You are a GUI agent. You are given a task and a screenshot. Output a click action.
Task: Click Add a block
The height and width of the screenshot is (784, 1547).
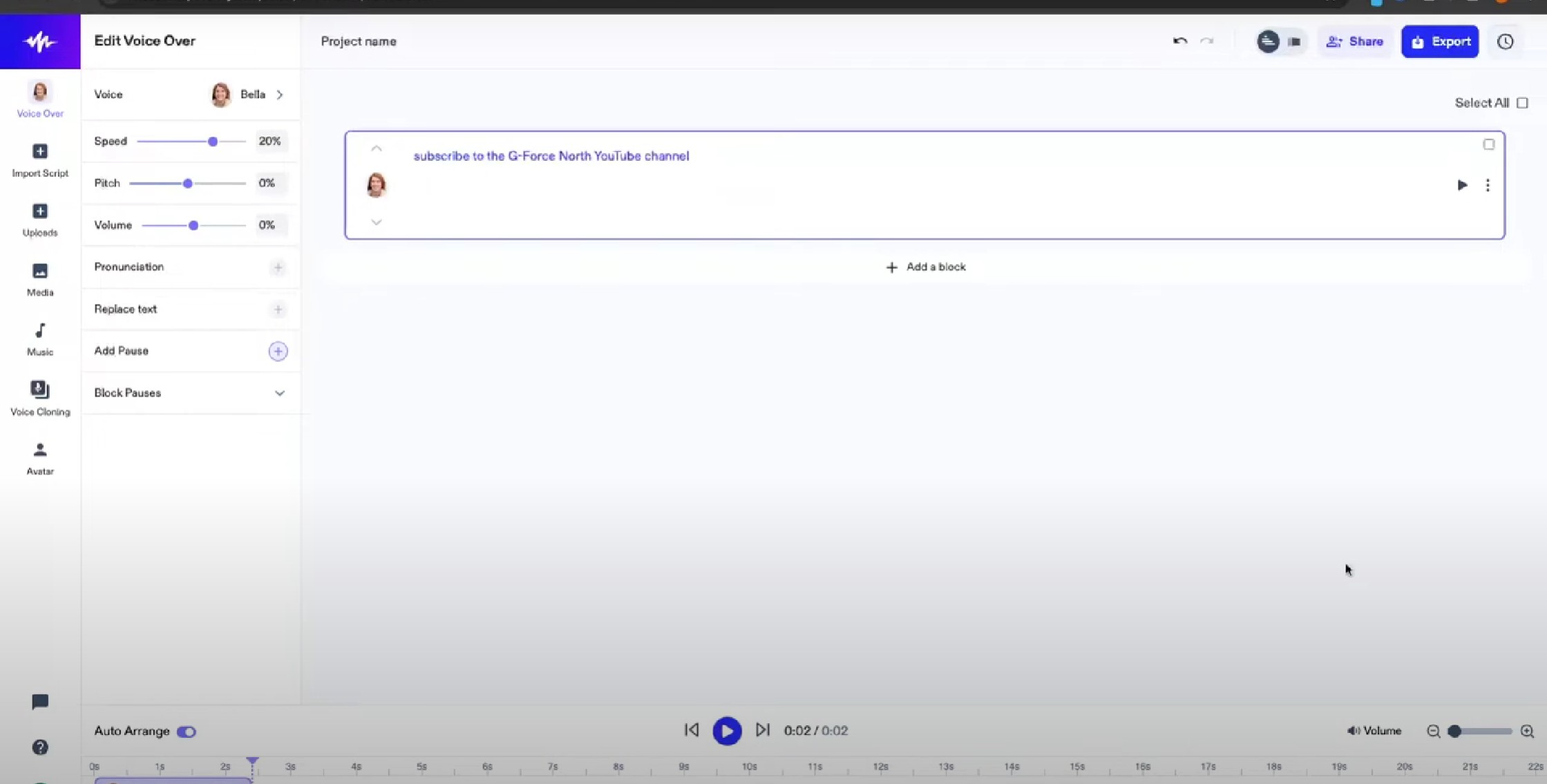coord(925,267)
